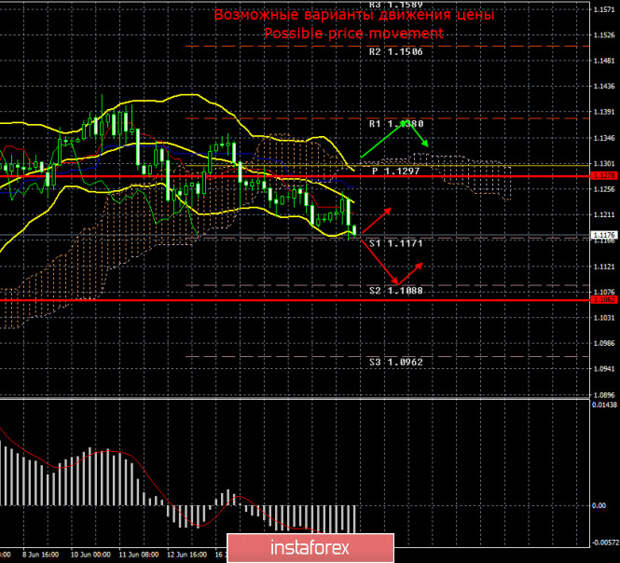This screenshot has width=620, height=563.
Task: Click the 1.0896 price axis value
Action: pos(605,395)
